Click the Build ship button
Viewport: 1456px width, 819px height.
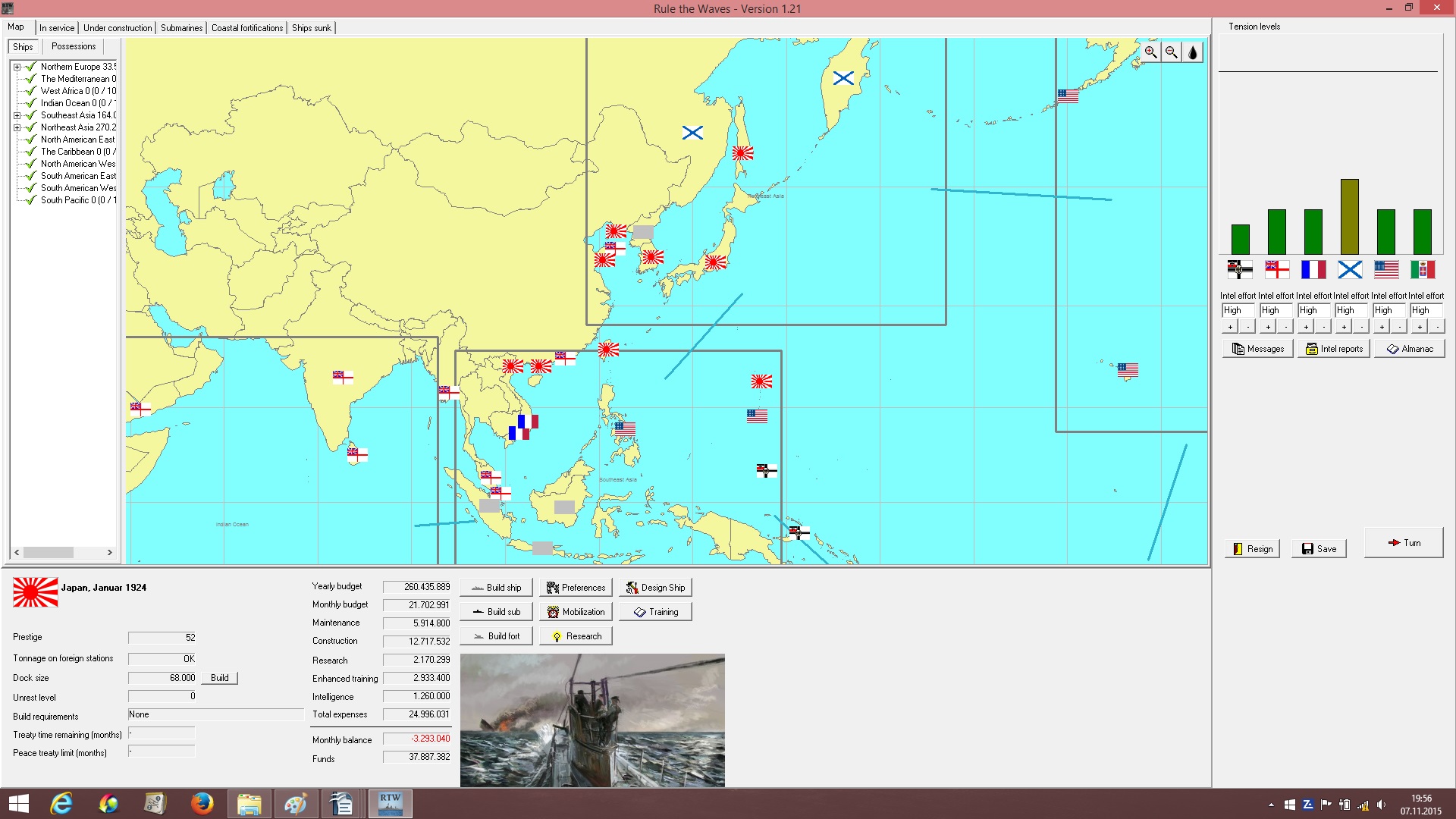pos(496,588)
